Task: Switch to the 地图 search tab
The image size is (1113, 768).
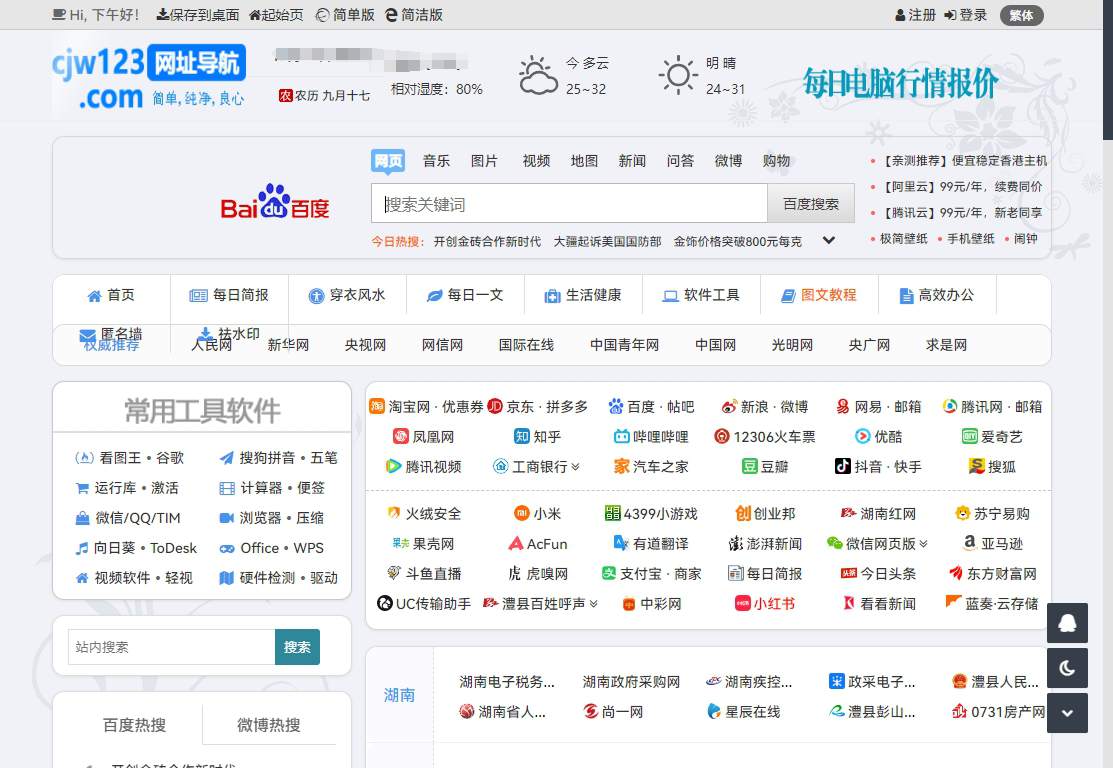Action: [x=584, y=161]
